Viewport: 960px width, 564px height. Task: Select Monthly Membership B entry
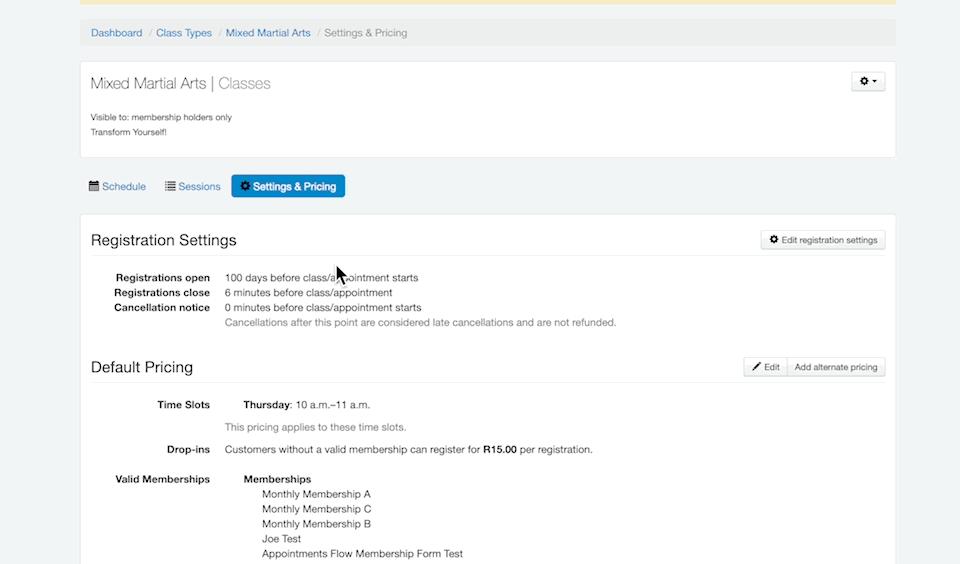coord(316,524)
